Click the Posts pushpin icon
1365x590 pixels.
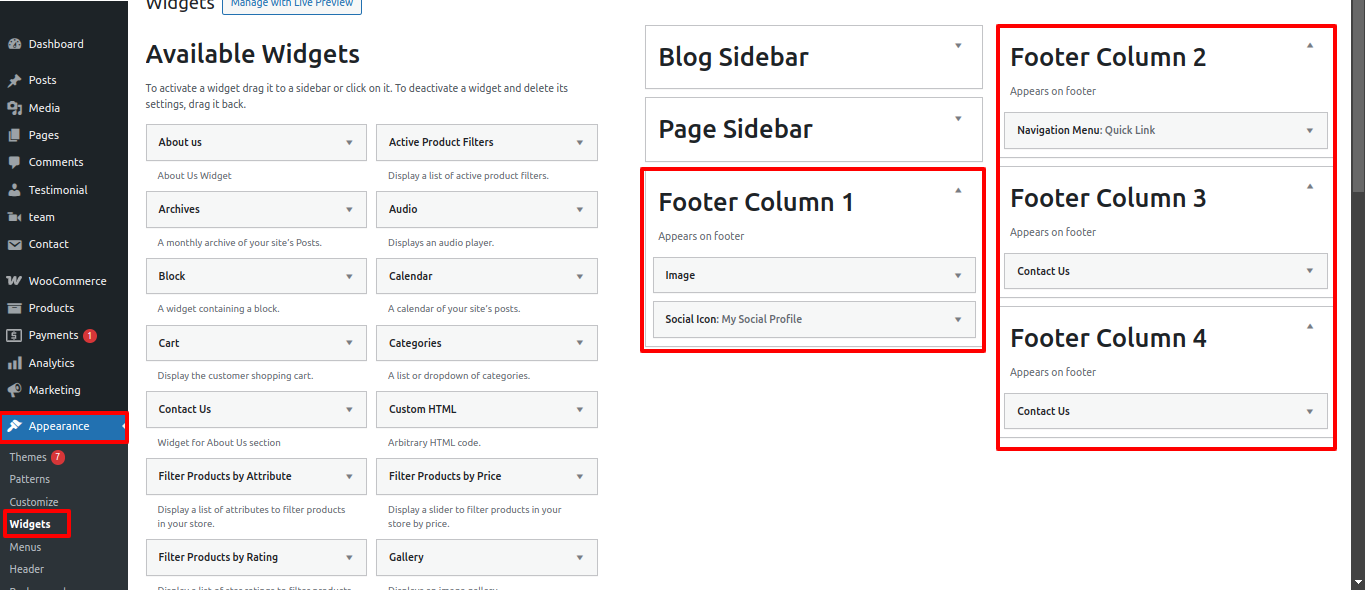14,81
